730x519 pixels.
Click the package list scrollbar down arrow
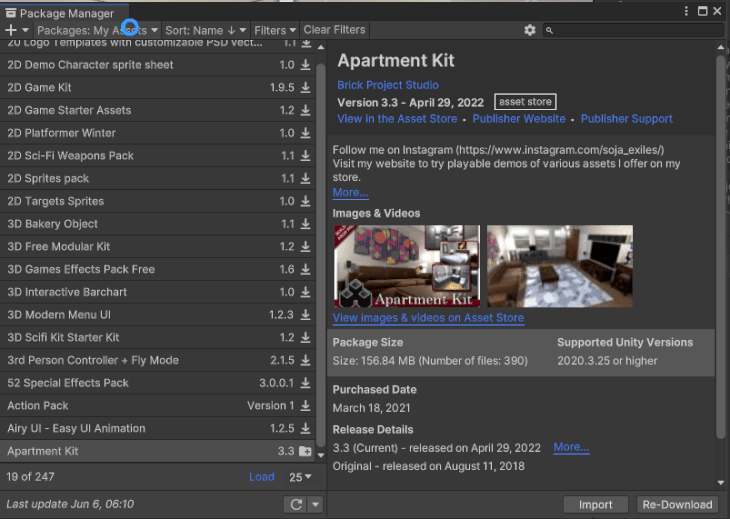(321, 455)
